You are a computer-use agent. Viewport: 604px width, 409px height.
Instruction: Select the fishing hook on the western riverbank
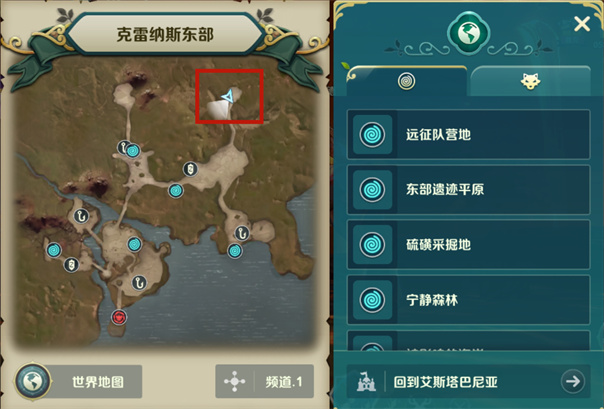[81, 216]
